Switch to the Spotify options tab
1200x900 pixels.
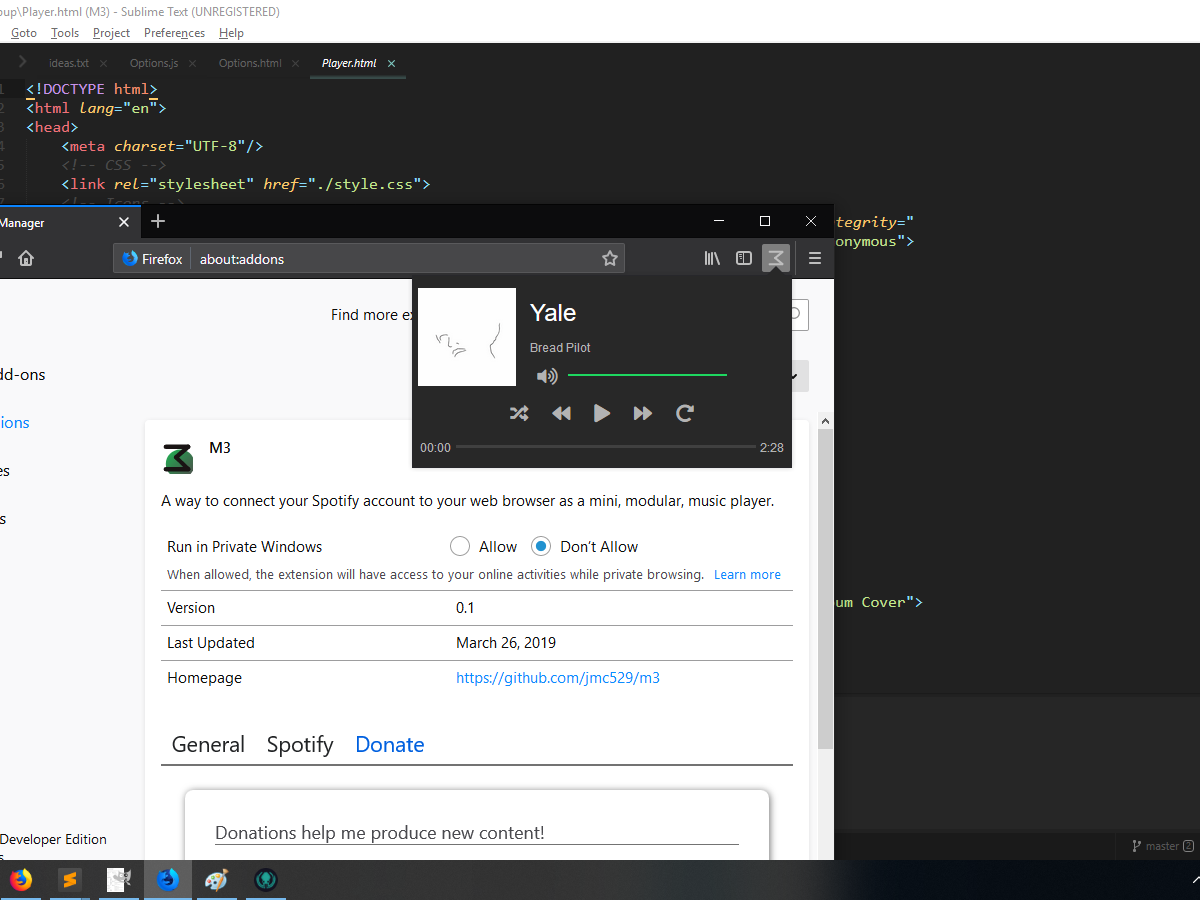coord(300,744)
